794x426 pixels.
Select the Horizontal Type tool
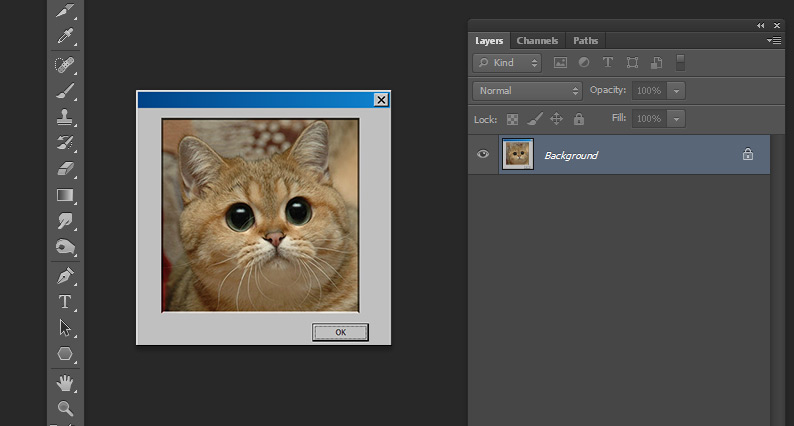[65, 302]
